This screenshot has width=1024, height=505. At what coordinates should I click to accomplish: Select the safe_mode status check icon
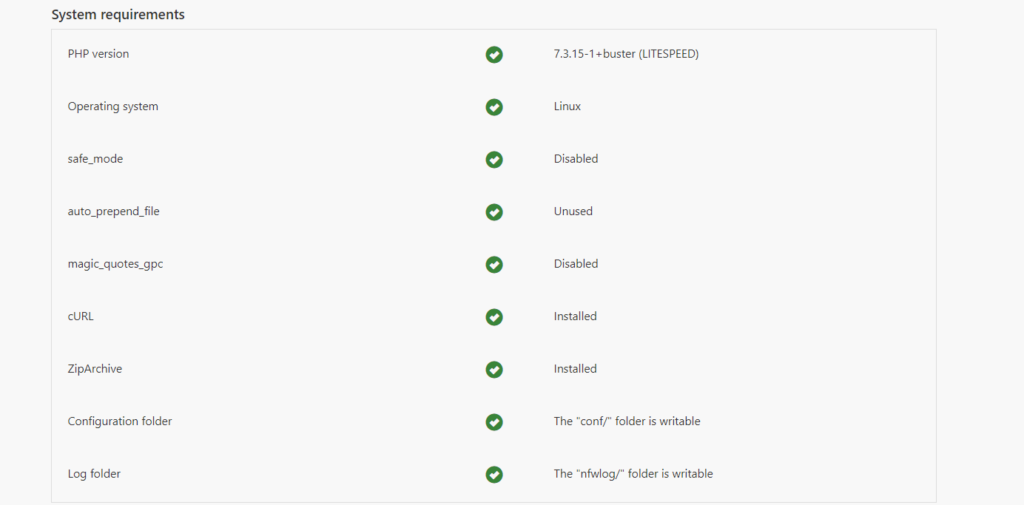[494, 159]
